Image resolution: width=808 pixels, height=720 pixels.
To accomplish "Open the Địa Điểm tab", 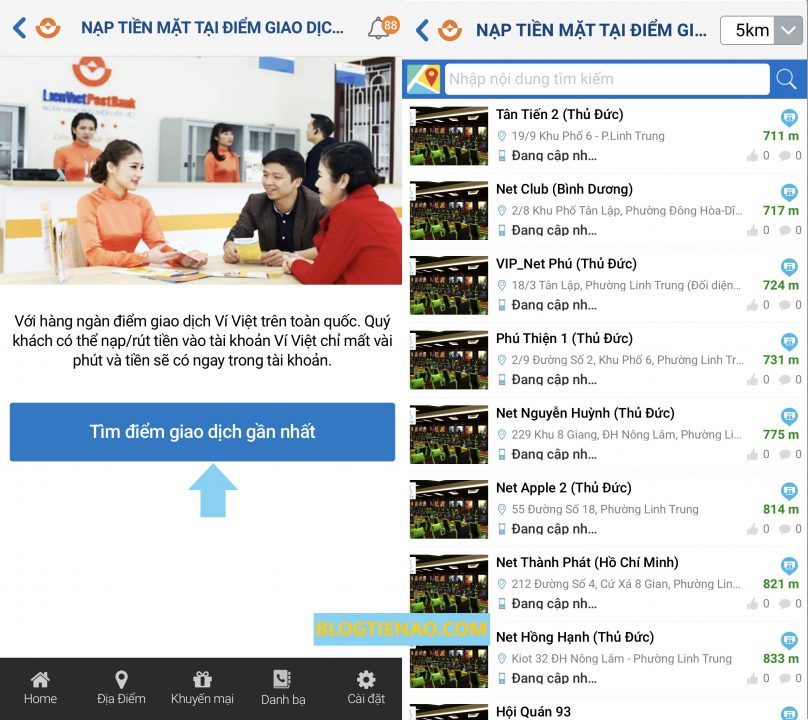I will (121, 688).
